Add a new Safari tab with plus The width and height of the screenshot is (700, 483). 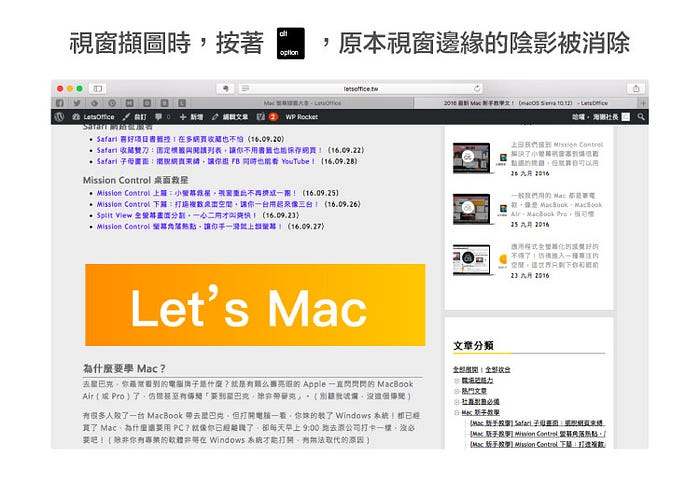click(643, 103)
